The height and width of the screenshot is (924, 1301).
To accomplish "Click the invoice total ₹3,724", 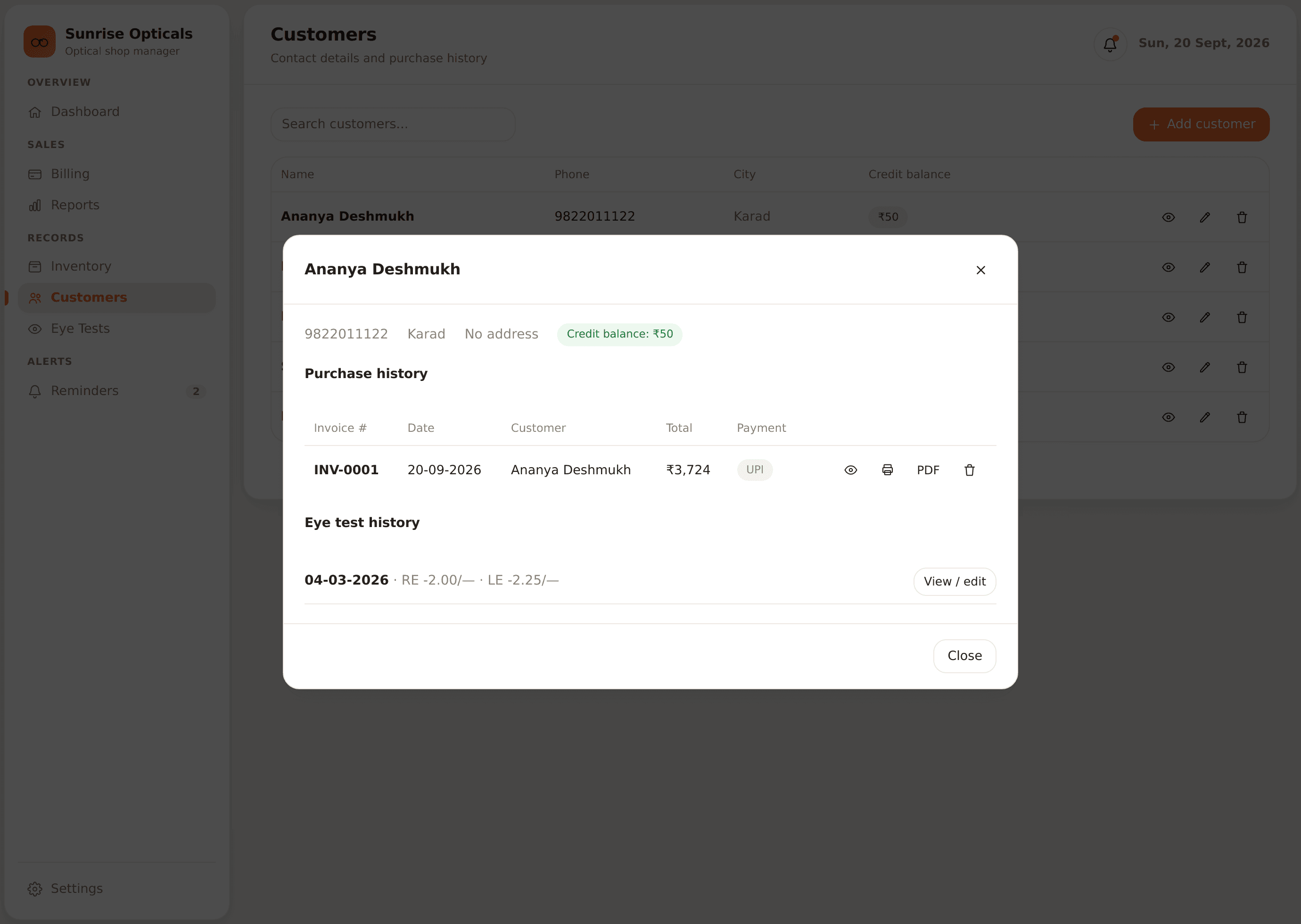I will coord(688,470).
